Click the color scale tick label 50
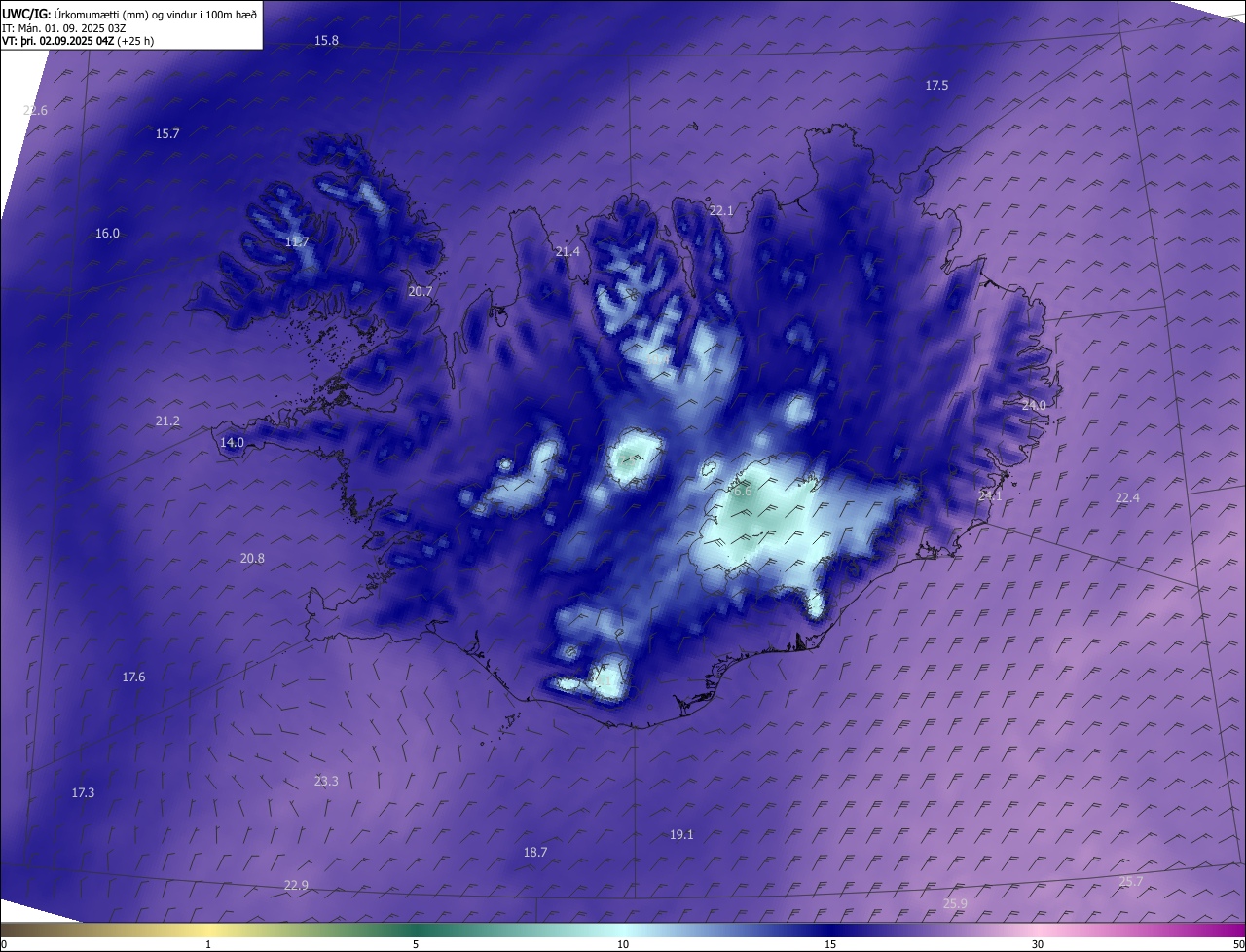 (1238, 944)
